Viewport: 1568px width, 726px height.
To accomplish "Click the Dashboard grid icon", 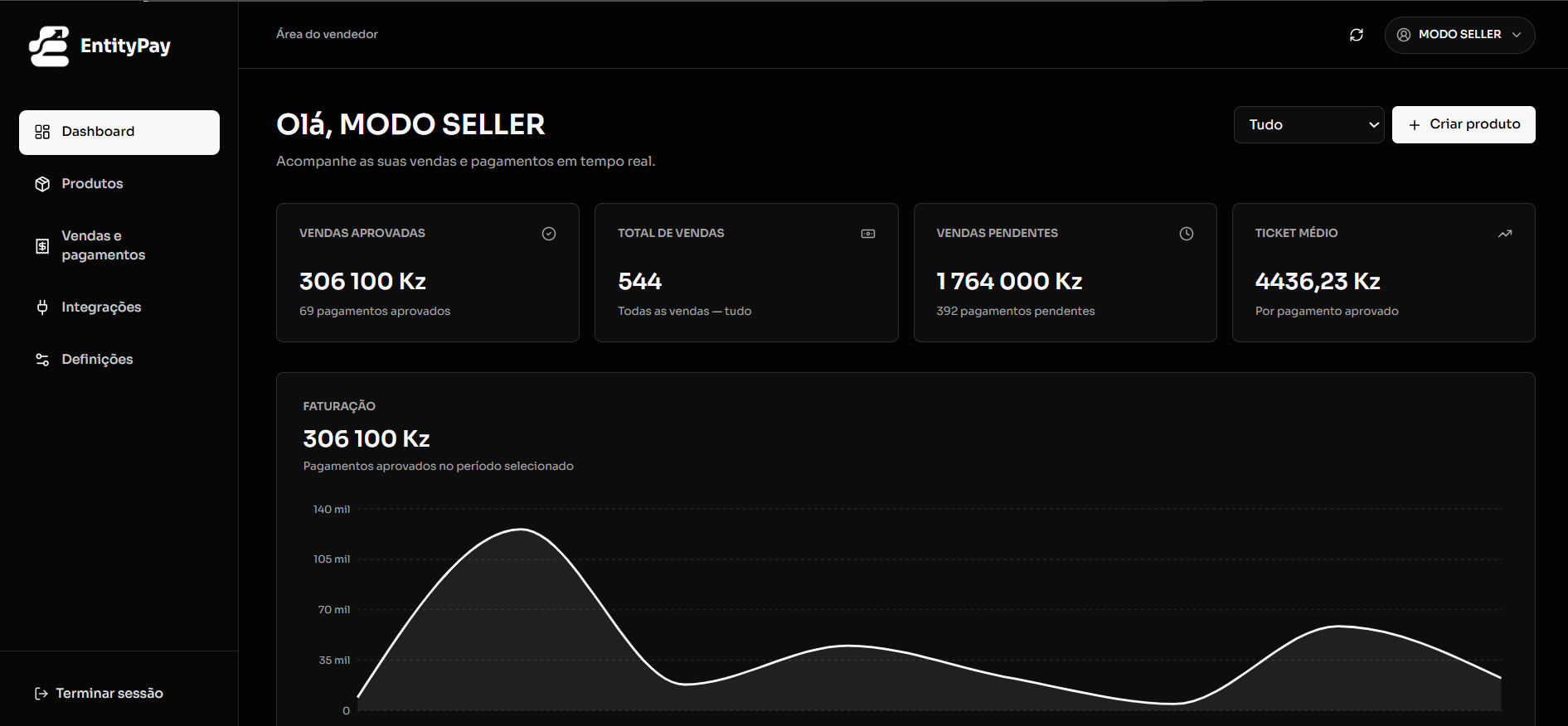I will [42, 132].
